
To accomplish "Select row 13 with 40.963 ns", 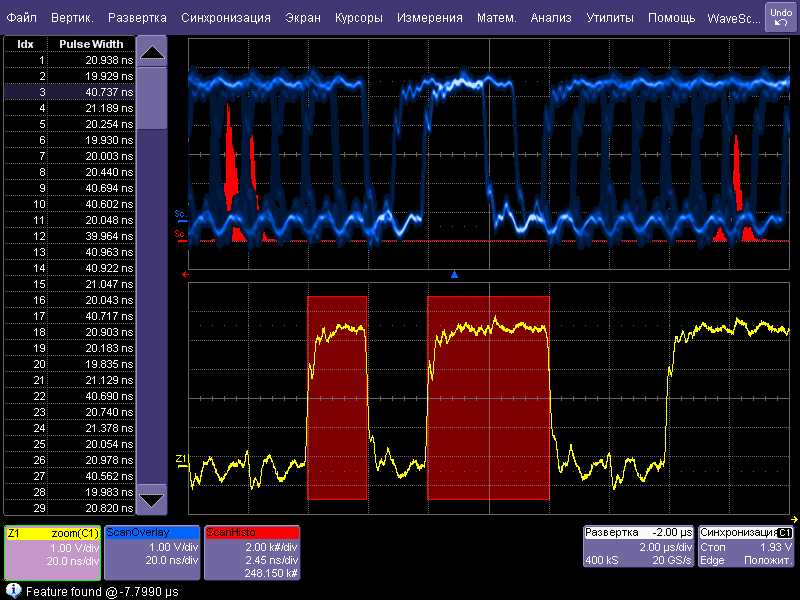I will tap(69, 252).
